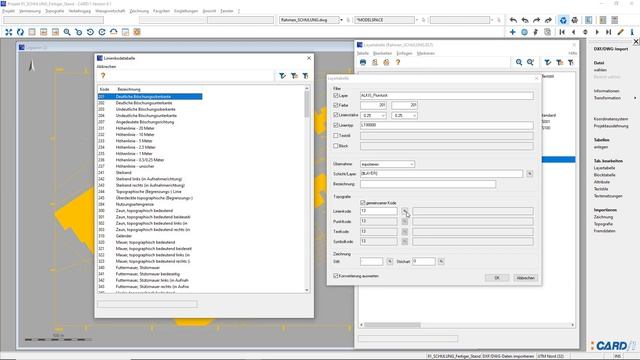Viewport: 640px width, 360px height.
Task: Select row 310 Geländer in code list
Action: point(150,236)
